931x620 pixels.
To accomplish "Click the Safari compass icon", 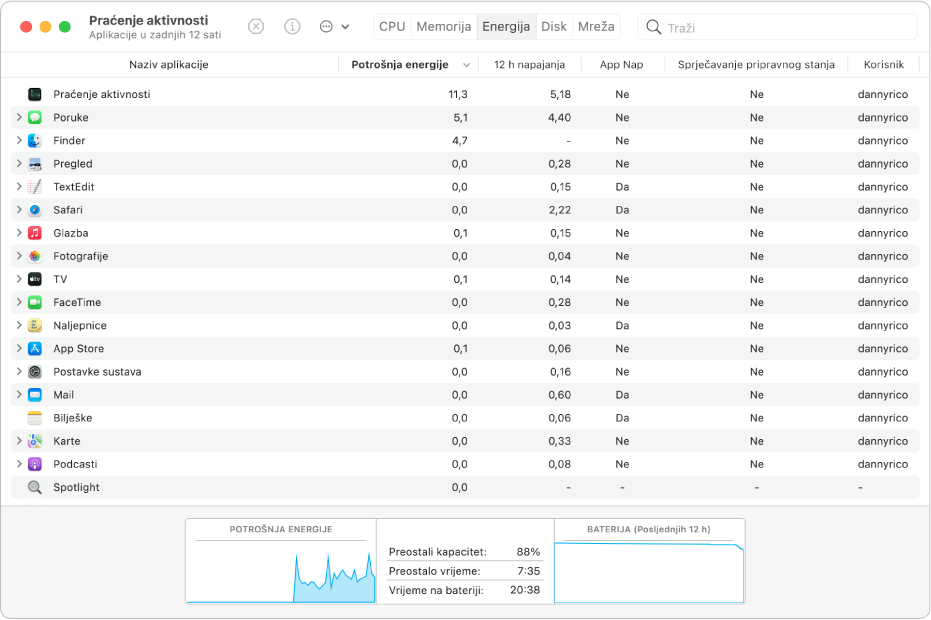I will 35,210.
